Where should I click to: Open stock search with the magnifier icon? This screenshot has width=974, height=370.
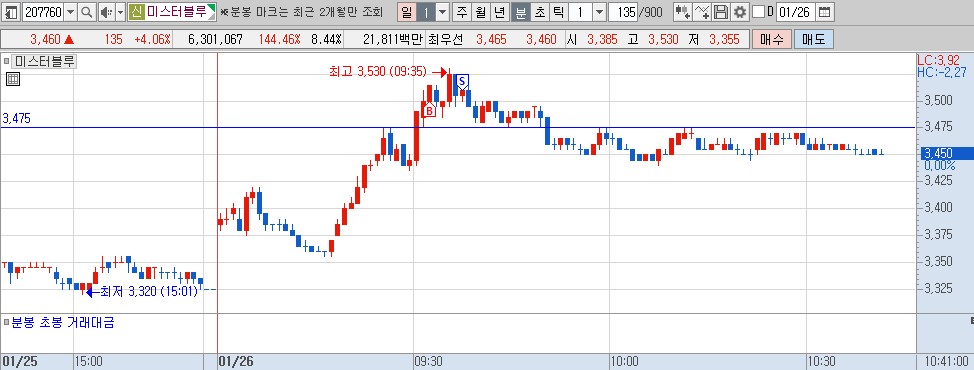[x=86, y=11]
